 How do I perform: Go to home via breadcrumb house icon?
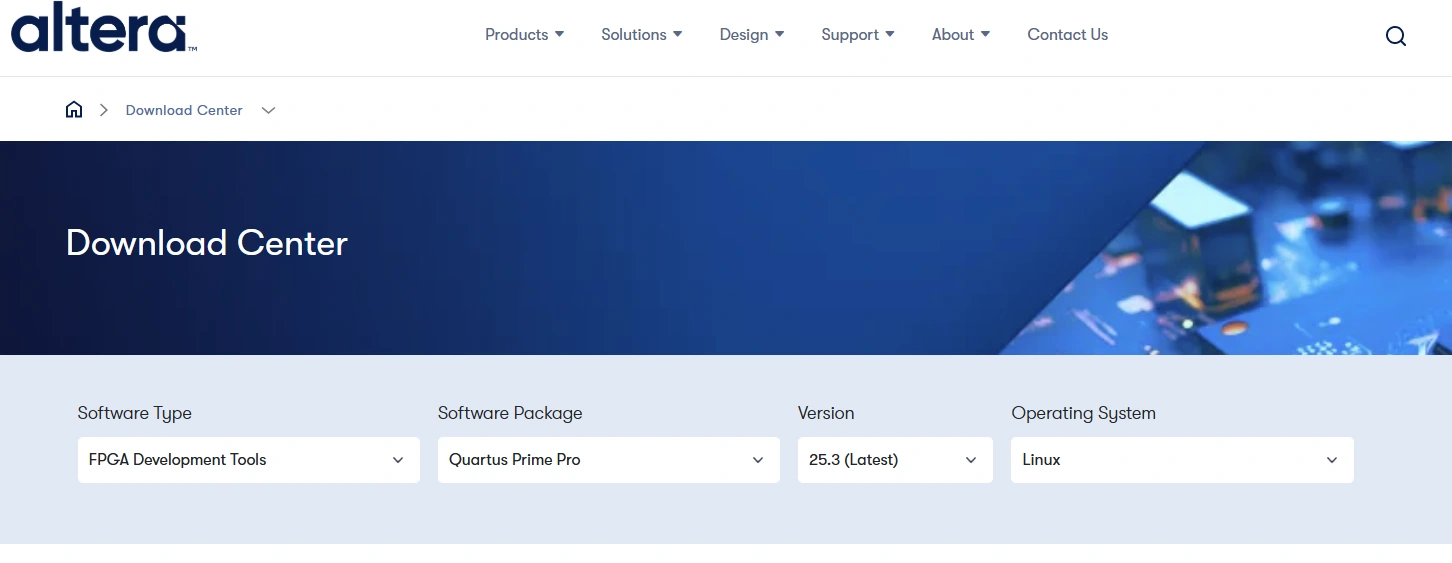74,110
